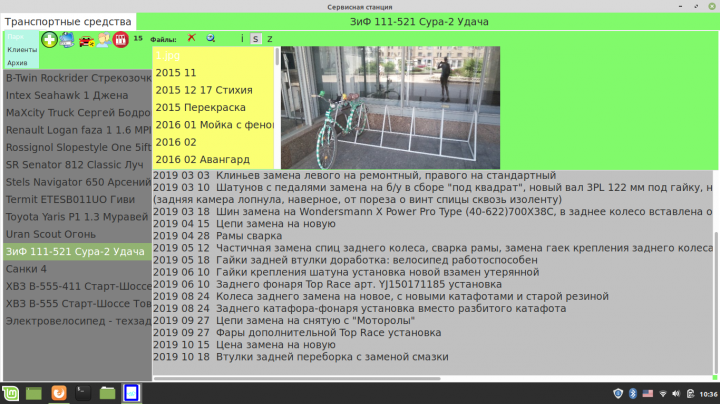Viewport: 720px width, 404px height.
Task: Select vehicle ХВЗ В-555 Старт-Шоссе Тов
Action: click(x=78, y=304)
